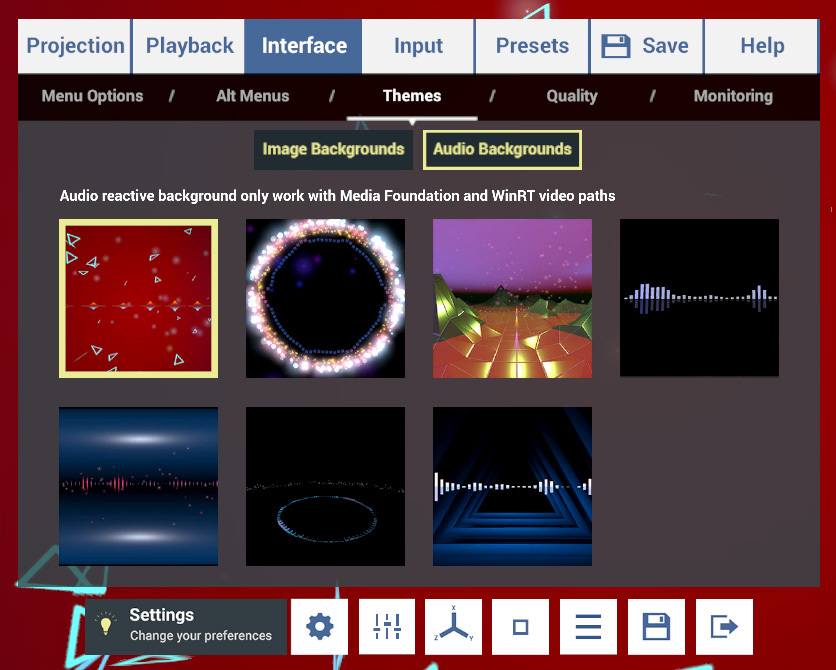836x670 pixels.
Task: Click the Save button in top bar
Action: click(x=646, y=46)
